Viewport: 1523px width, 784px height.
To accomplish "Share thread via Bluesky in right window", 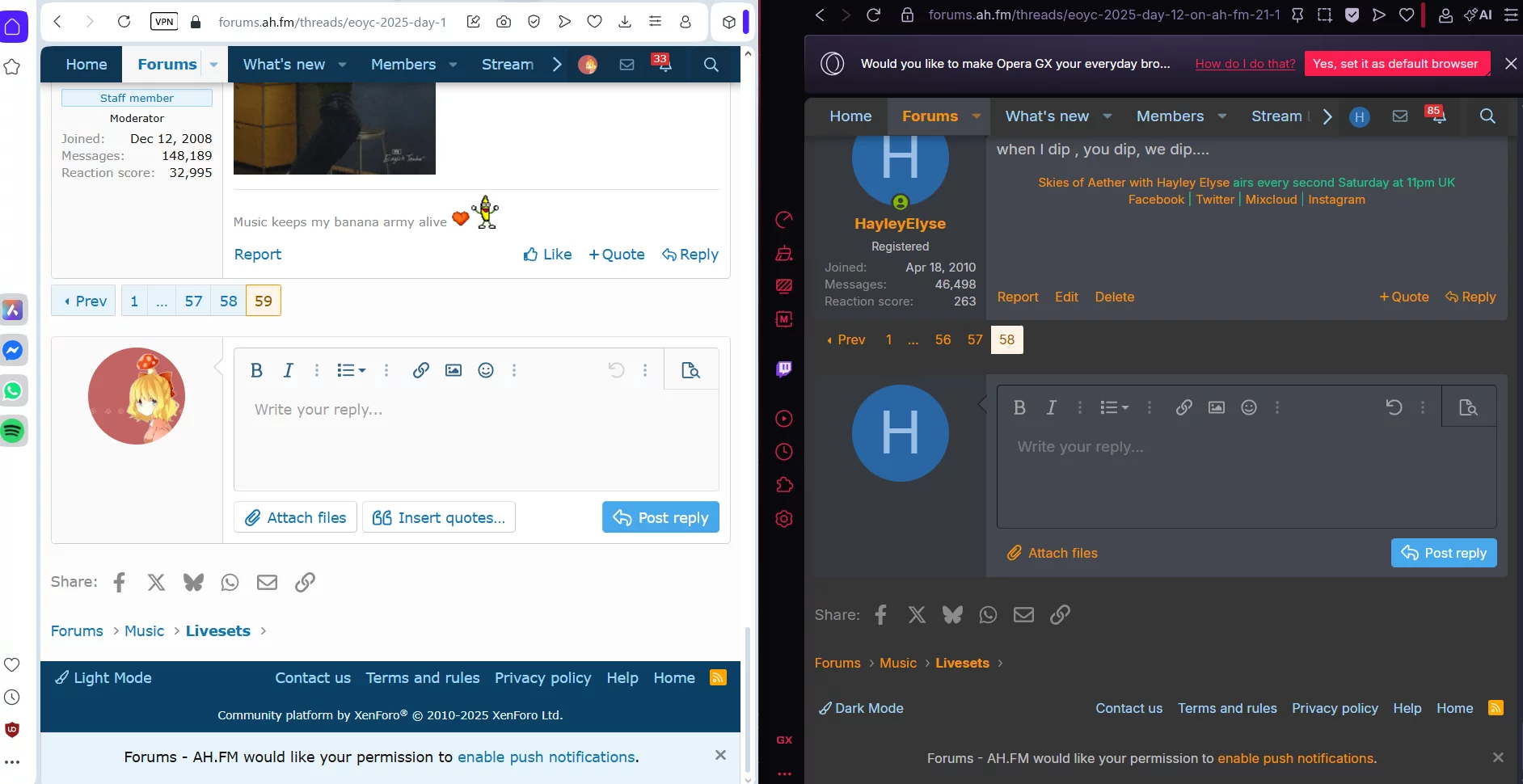I will click(952, 615).
